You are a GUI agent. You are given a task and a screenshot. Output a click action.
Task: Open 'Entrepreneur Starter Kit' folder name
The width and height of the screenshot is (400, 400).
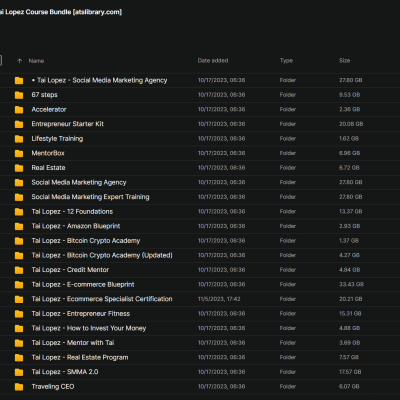[x=67, y=124]
